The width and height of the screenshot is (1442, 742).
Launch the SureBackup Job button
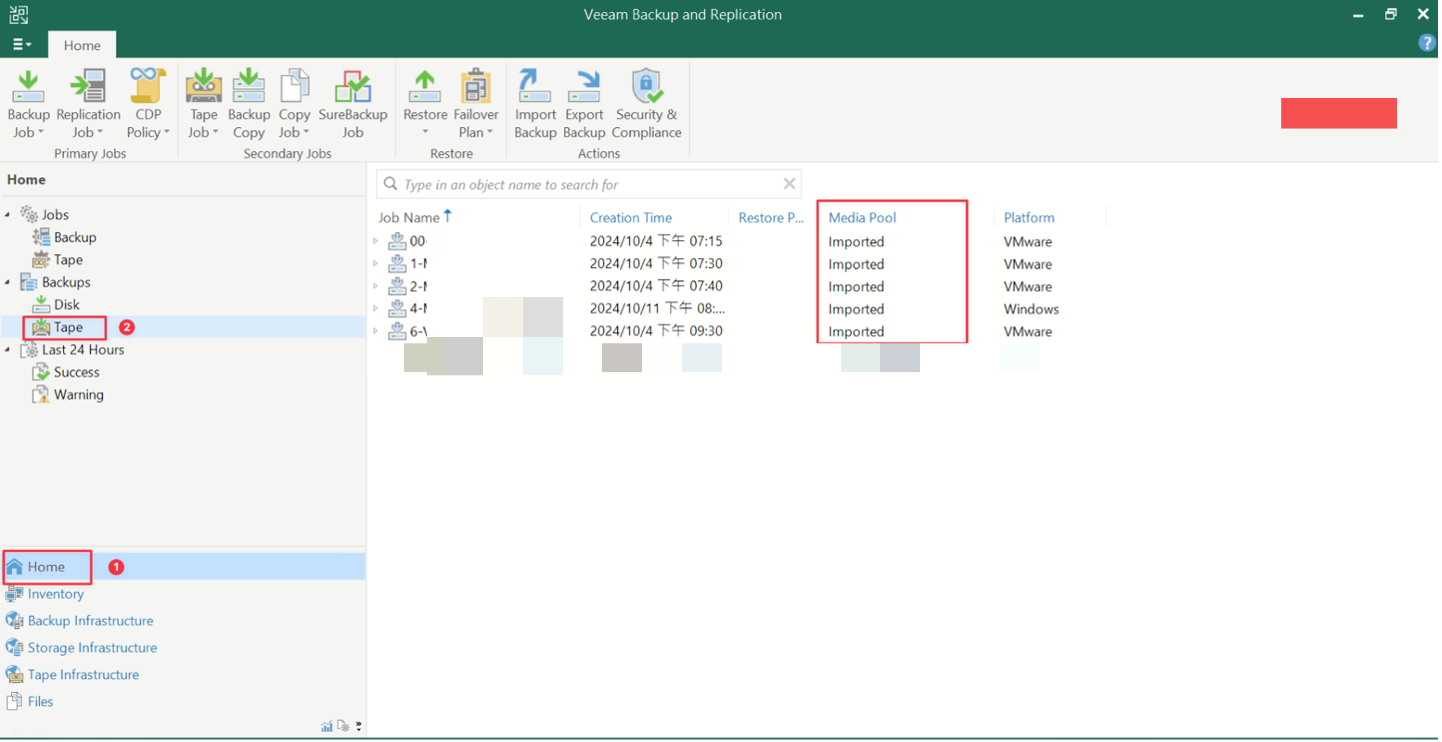click(353, 104)
